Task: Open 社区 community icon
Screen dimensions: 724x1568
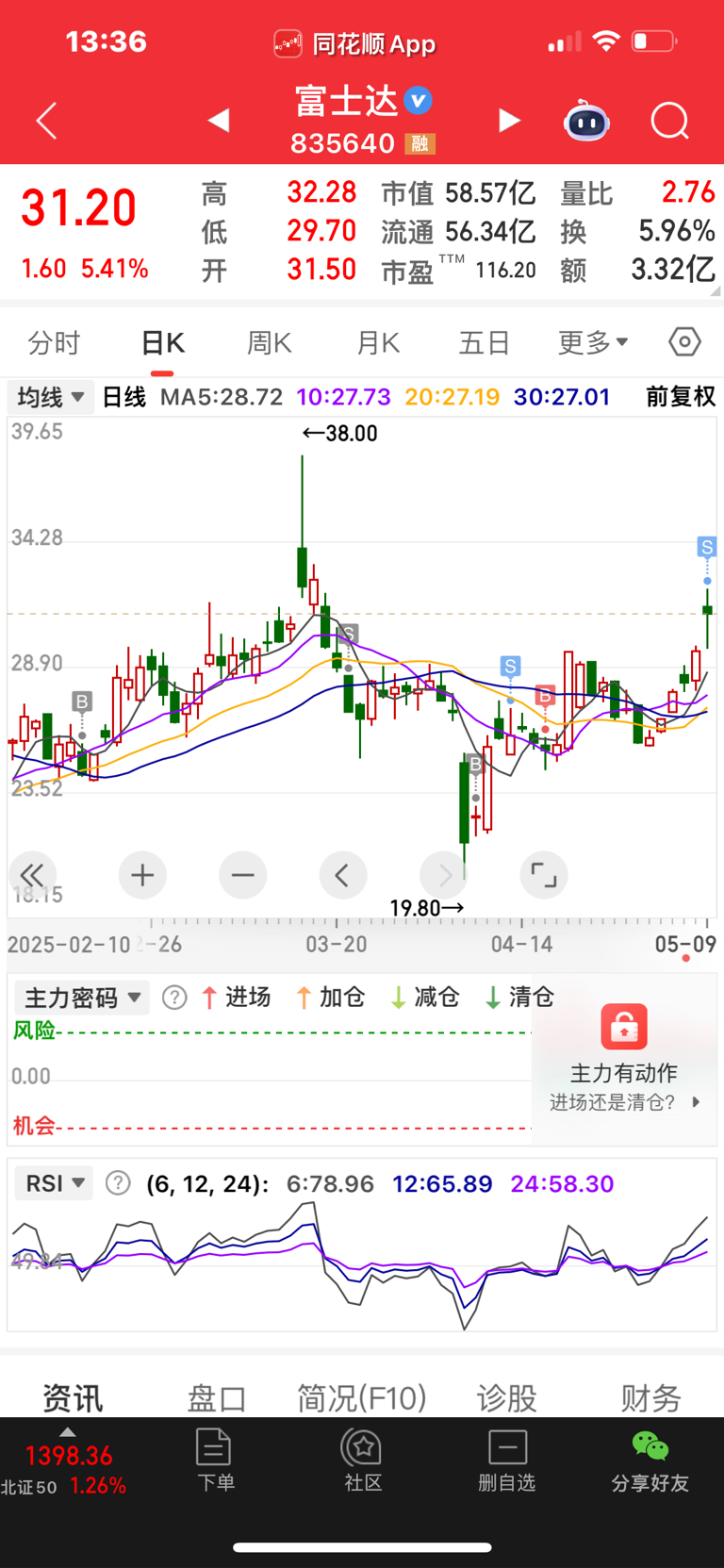Action: pos(363,1461)
